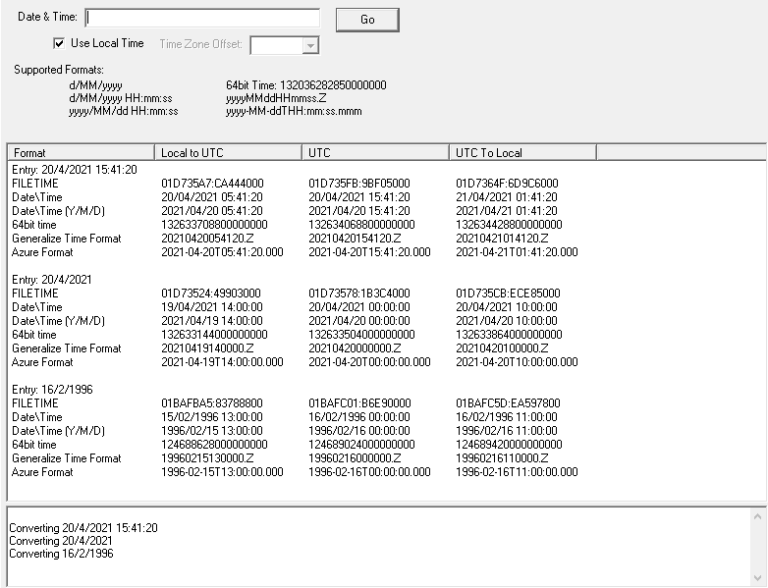Click Azure value 2021-04-19T14:00:00.000
The image size is (768, 588).
tap(222, 362)
